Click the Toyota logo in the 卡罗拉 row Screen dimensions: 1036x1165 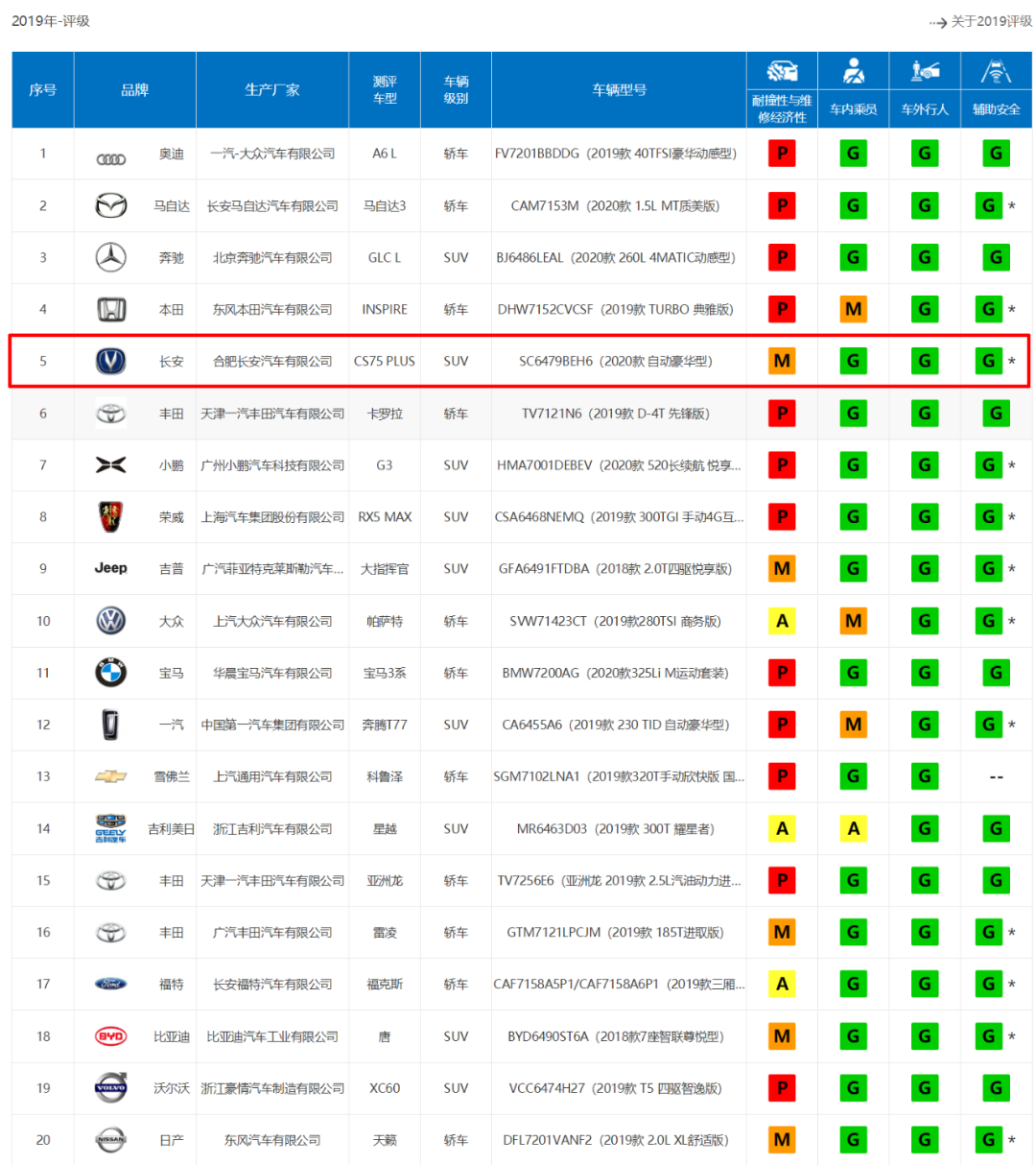(x=111, y=414)
